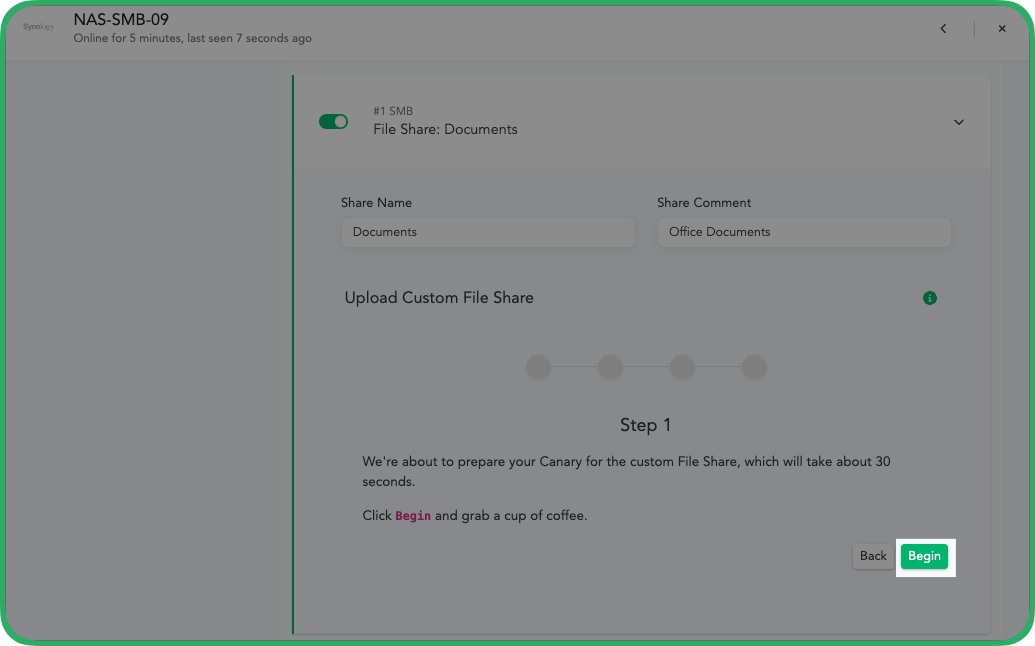Click the Synology logo icon
This screenshot has height=646, width=1035.
coord(39,27)
